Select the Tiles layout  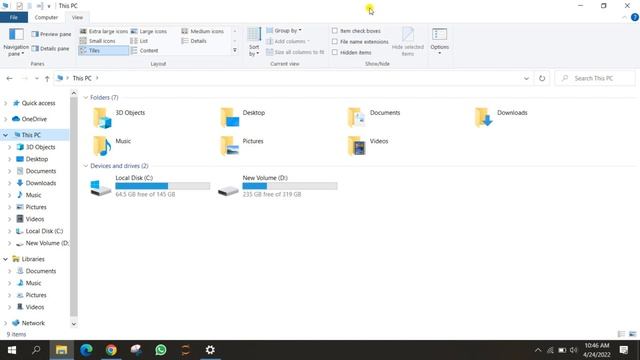104,51
